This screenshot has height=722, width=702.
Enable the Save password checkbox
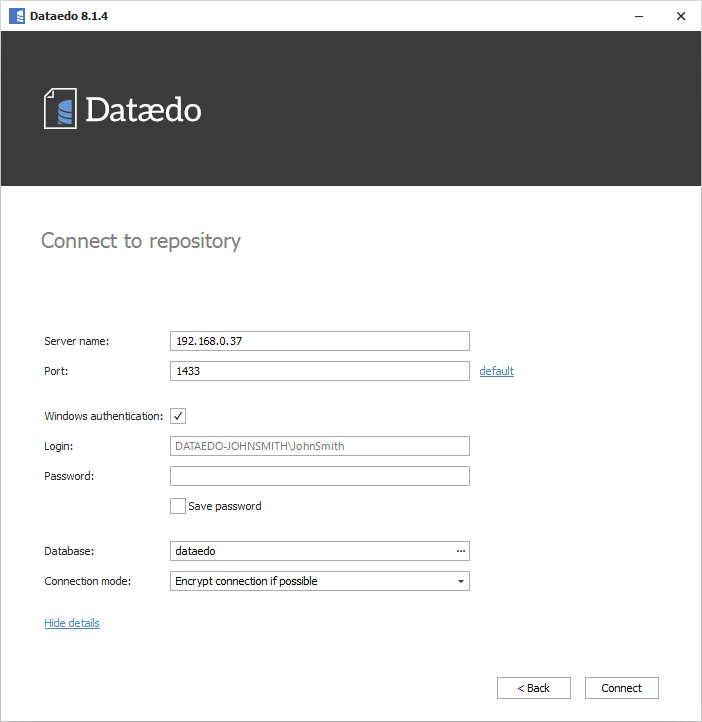click(178, 506)
